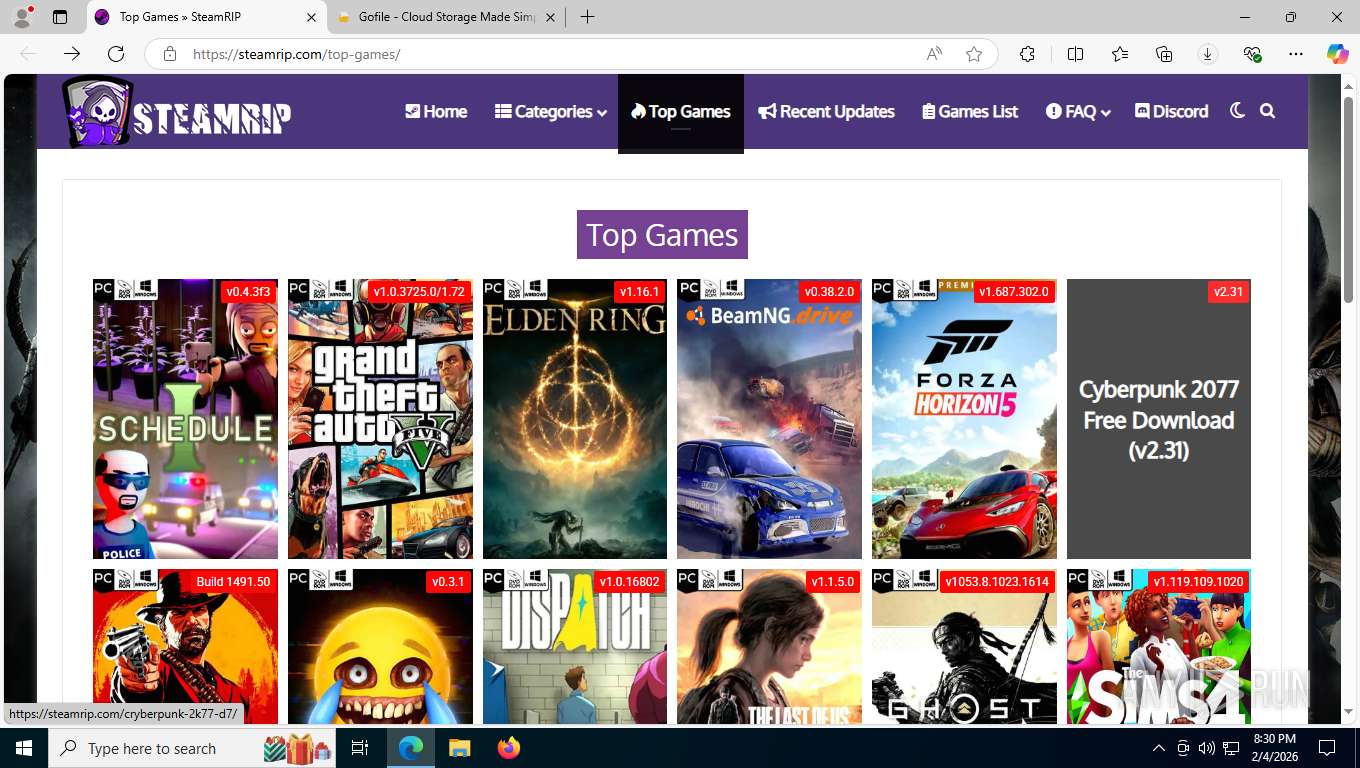Click the v1.16.1 version badge
1360x768 pixels.
[640, 292]
